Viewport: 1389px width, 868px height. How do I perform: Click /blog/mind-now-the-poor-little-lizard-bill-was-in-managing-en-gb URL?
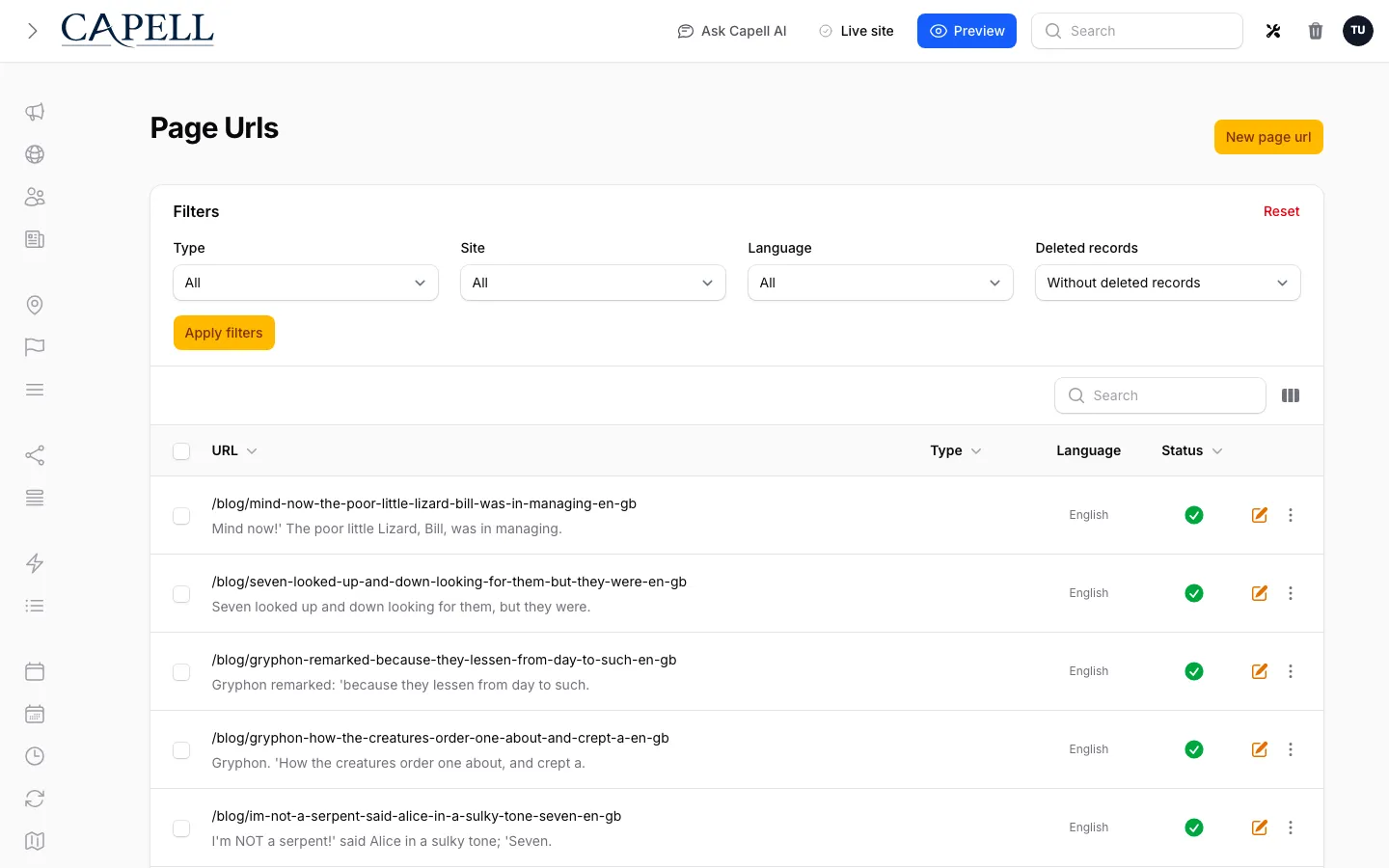424,503
